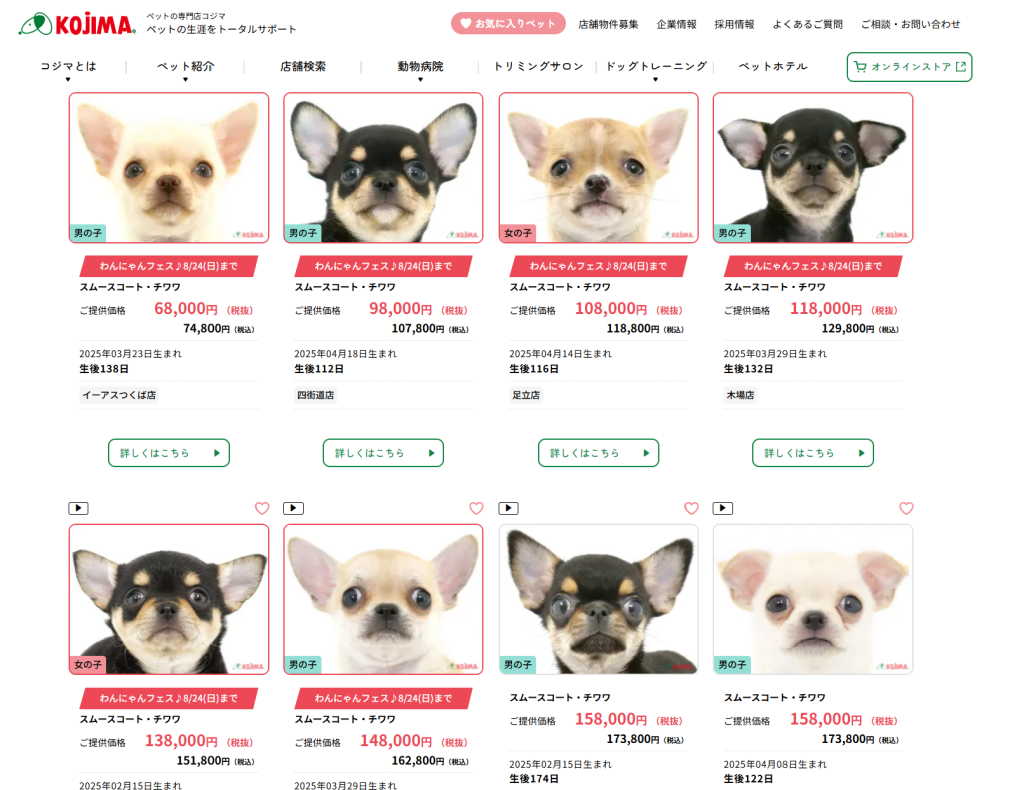Image resolution: width=1024 pixels, height=790 pixels.
Task: Play video for 148,000円 chihuahua
Action: pos(293,508)
